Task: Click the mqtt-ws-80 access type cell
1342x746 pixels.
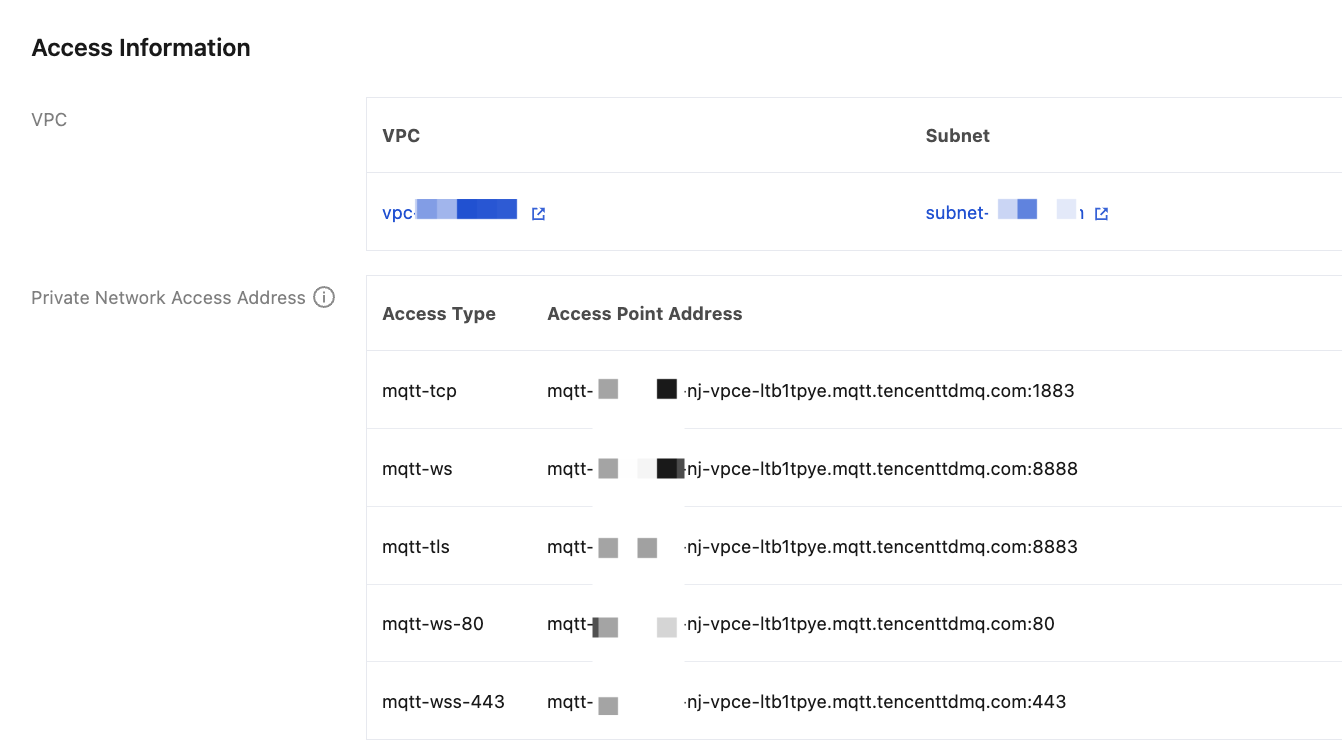Action: pyautogui.click(x=433, y=624)
